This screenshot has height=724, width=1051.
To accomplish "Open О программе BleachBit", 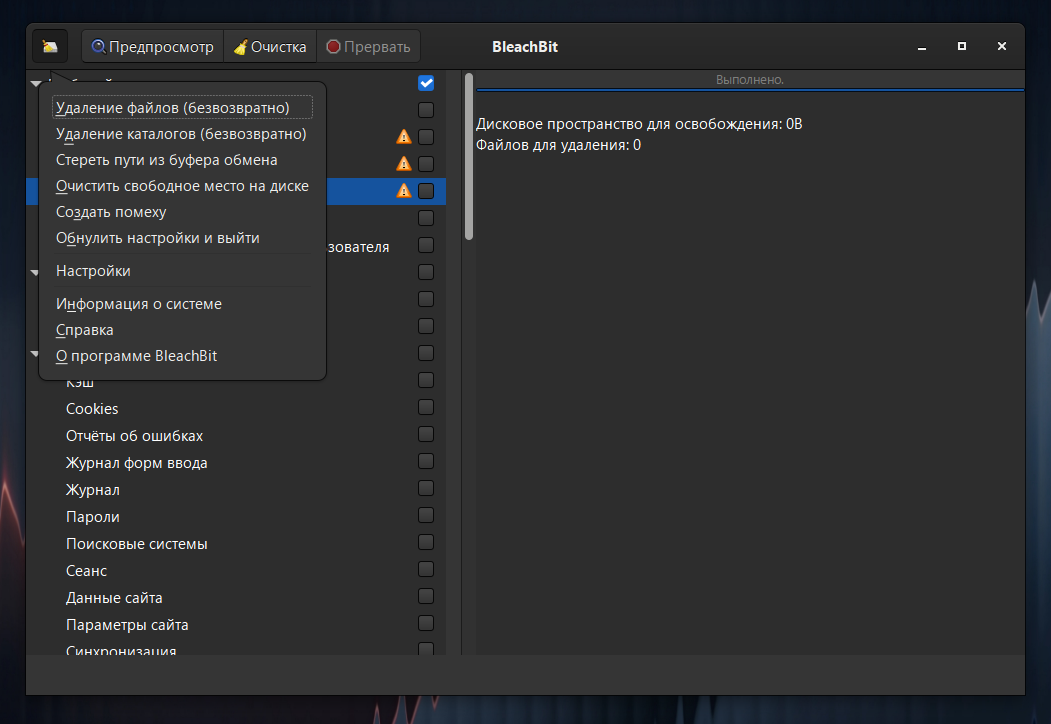I will click(x=182, y=356).
